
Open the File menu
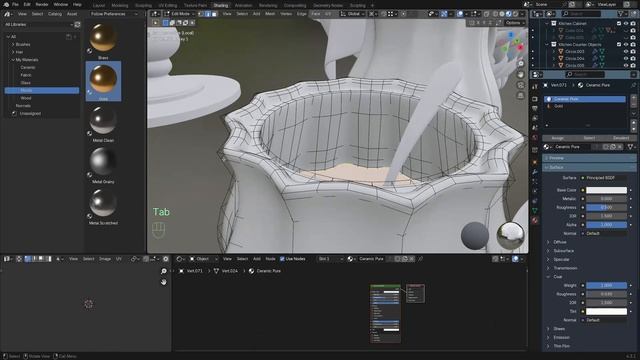point(15,4)
